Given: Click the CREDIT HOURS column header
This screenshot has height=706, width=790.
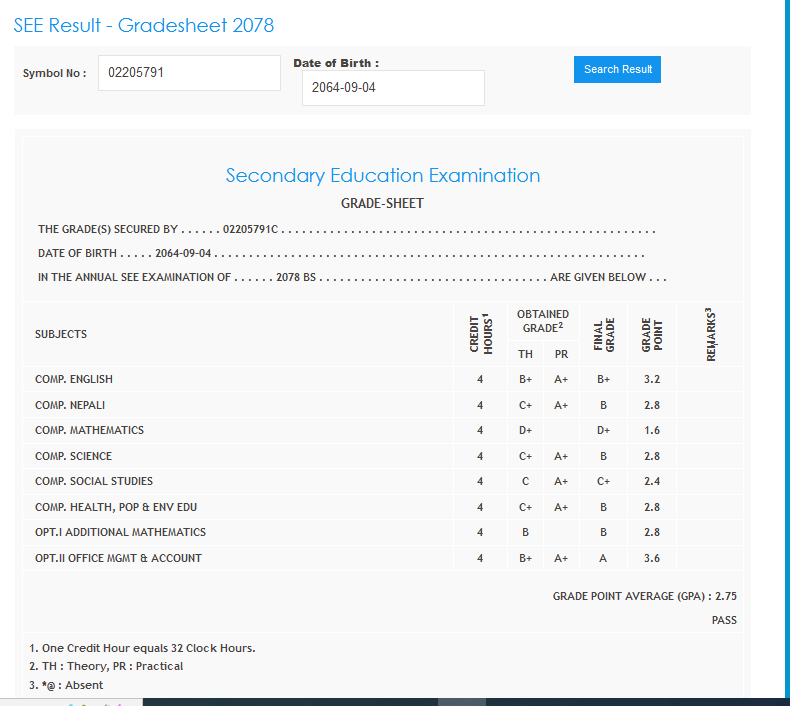Looking at the screenshot, I should click(481, 333).
